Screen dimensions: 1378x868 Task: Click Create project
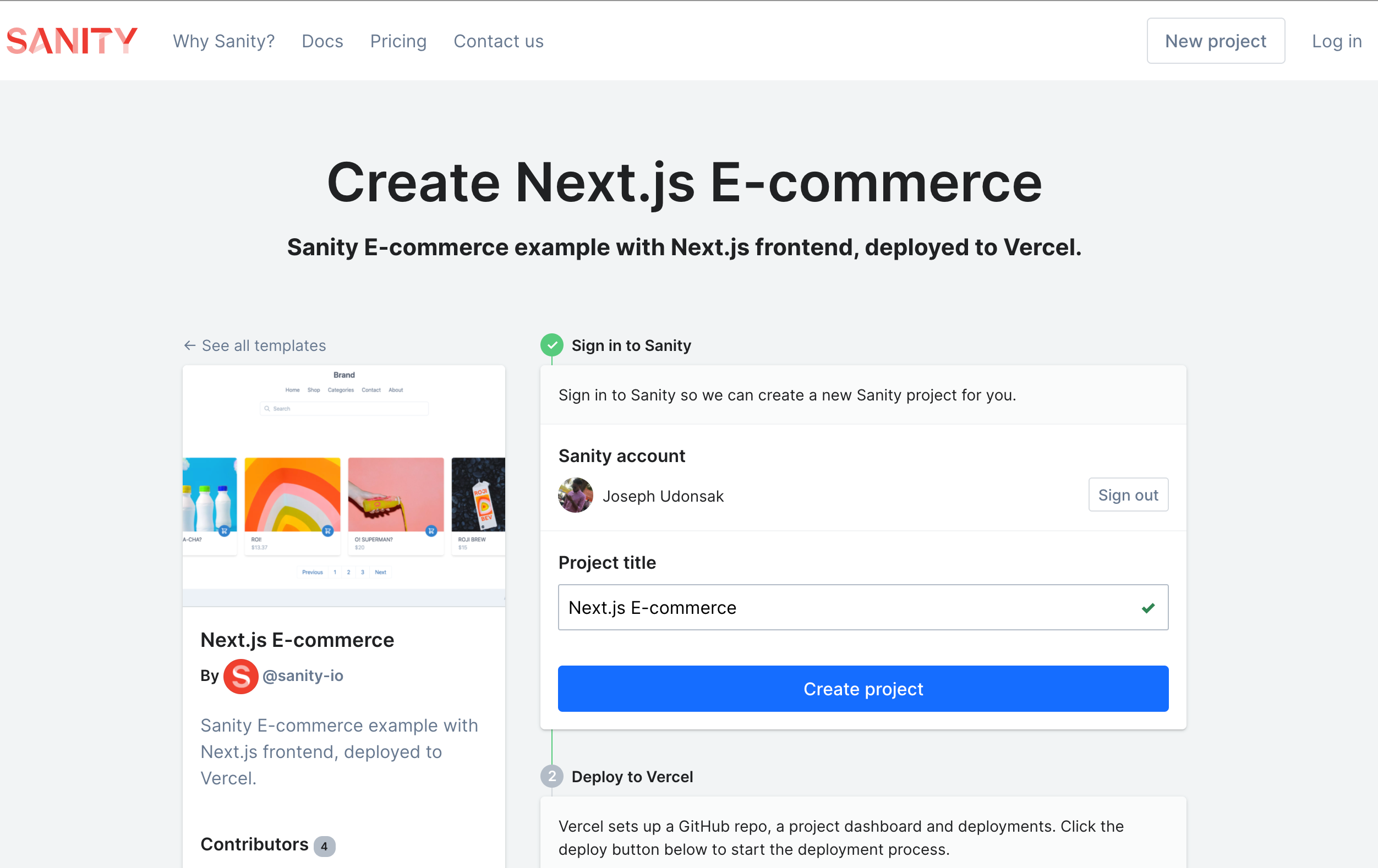863,689
